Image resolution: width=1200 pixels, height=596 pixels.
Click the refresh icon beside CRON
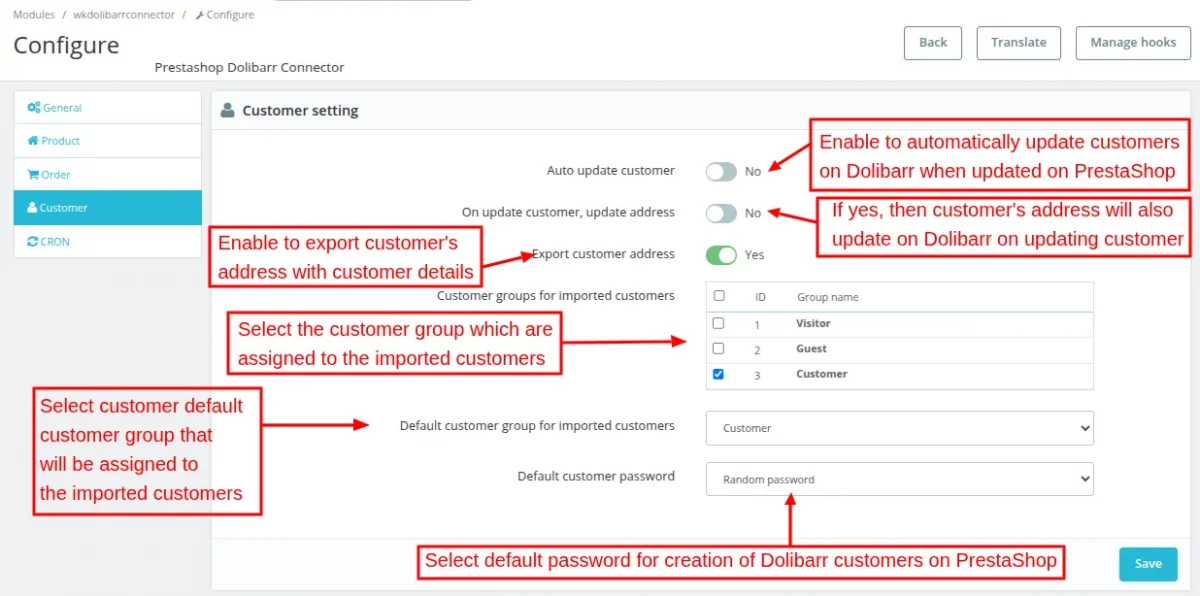coord(33,242)
